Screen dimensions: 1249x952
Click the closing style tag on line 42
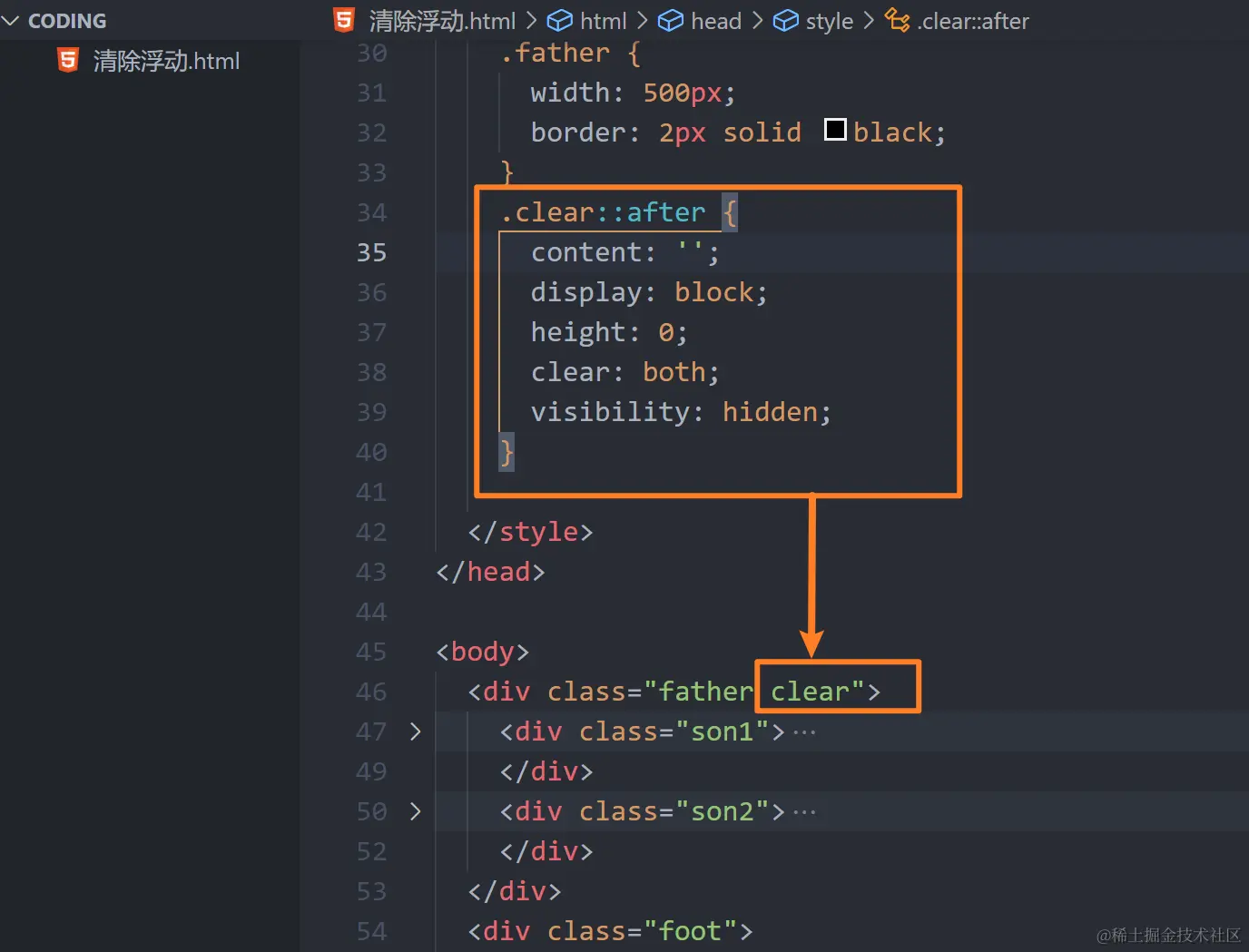pyautogui.click(x=530, y=532)
